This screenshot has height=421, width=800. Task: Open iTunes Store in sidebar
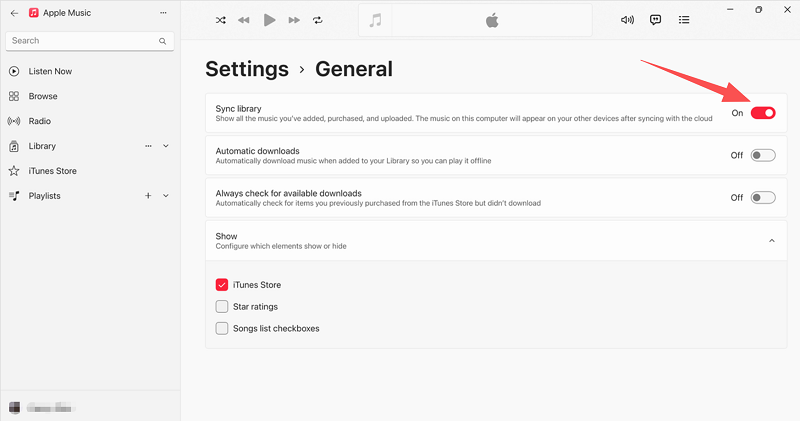pos(53,171)
